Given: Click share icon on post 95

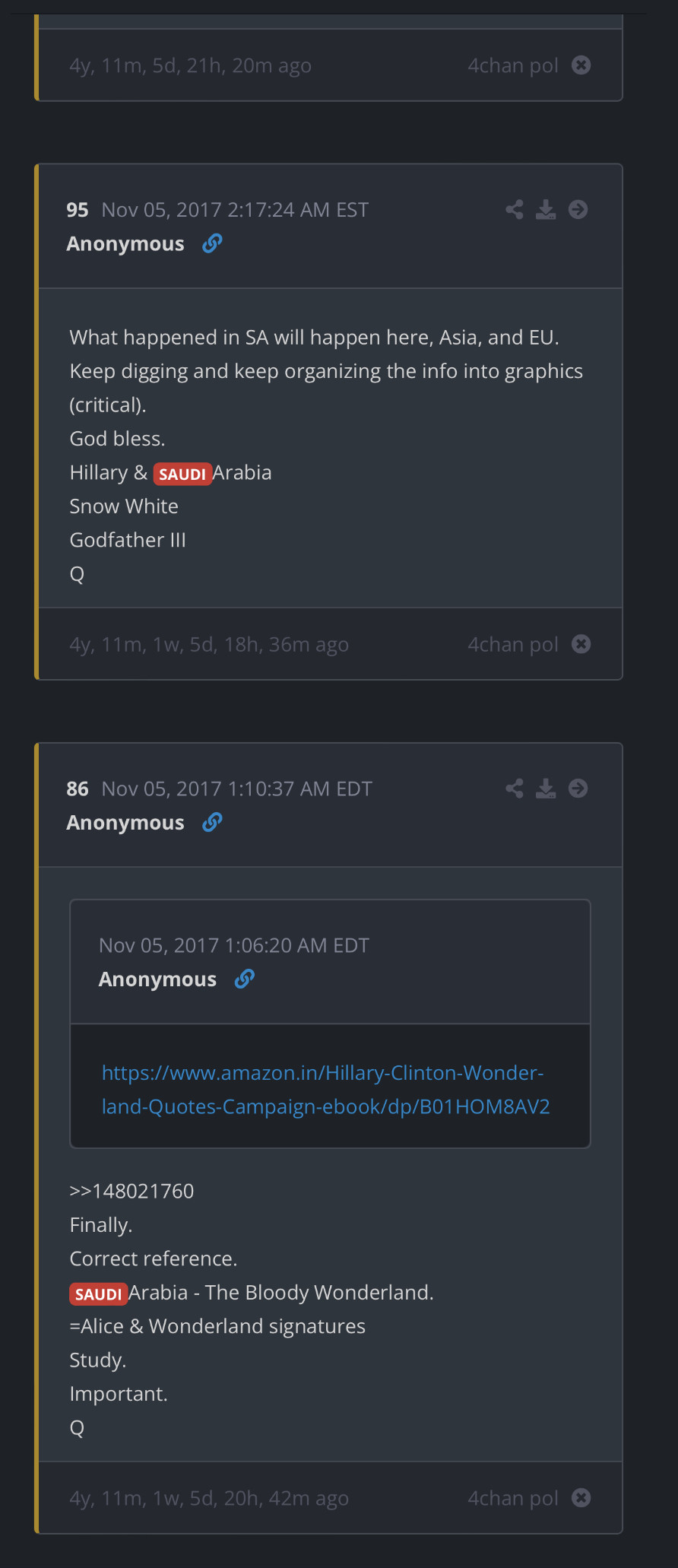Looking at the screenshot, I should [515, 210].
